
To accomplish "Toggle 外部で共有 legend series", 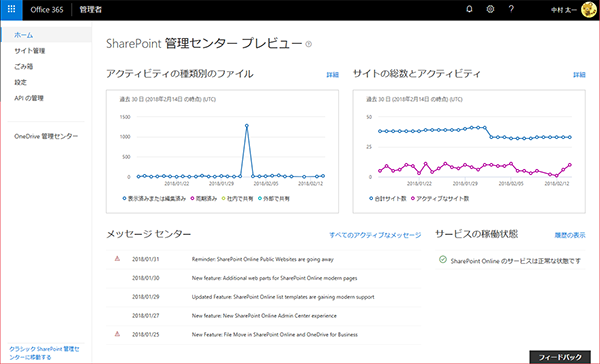I will pyautogui.click(x=274, y=198).
